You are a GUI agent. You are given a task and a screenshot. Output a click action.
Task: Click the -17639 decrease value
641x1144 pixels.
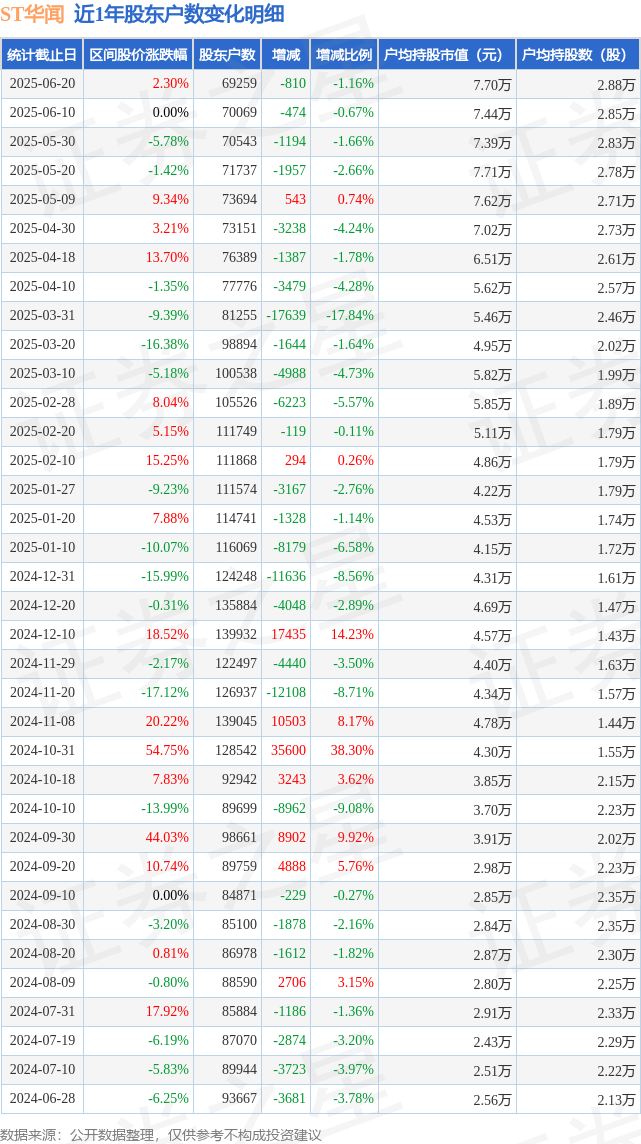285,316
